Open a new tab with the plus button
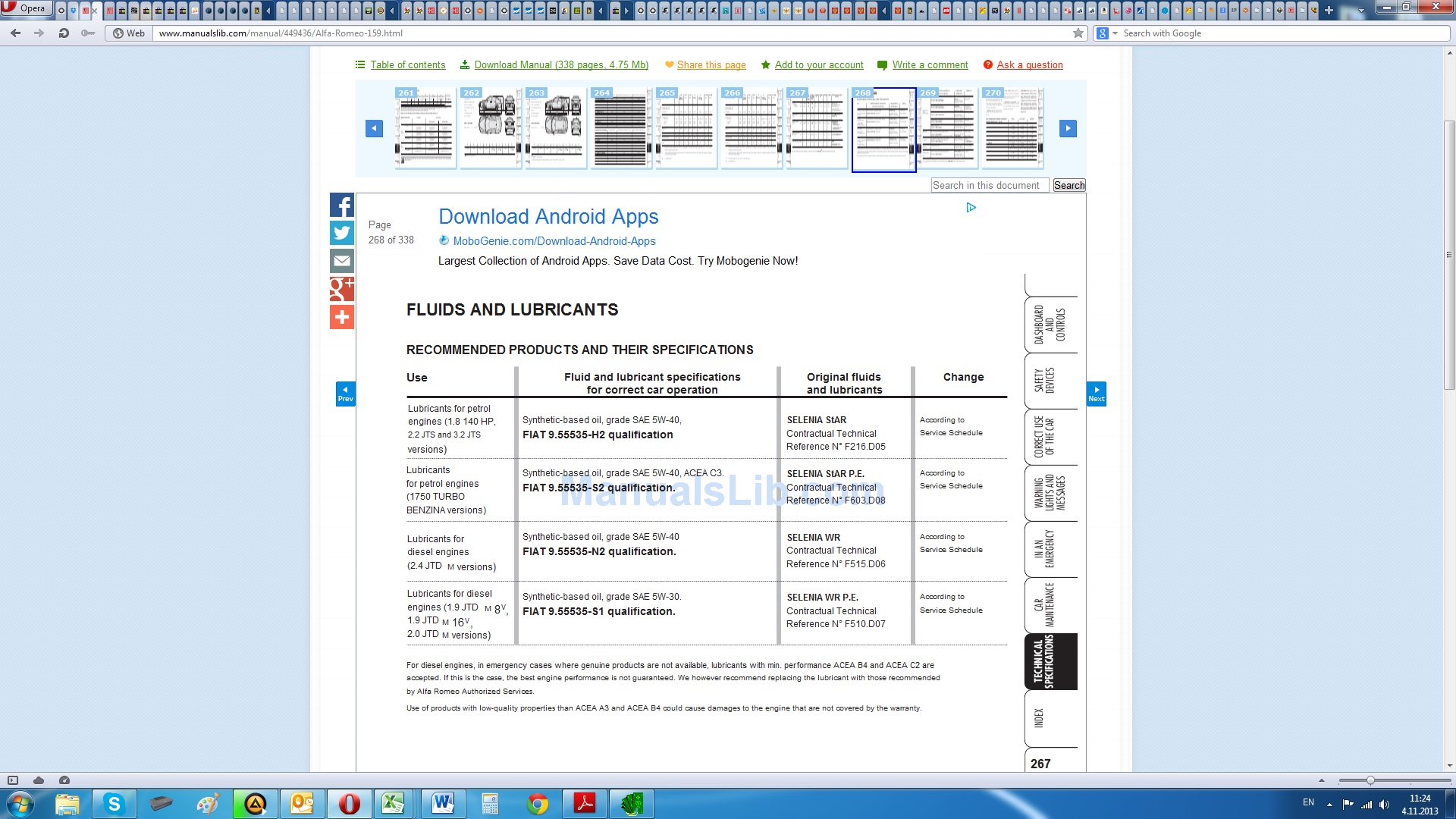 [x=1329, y=11]
